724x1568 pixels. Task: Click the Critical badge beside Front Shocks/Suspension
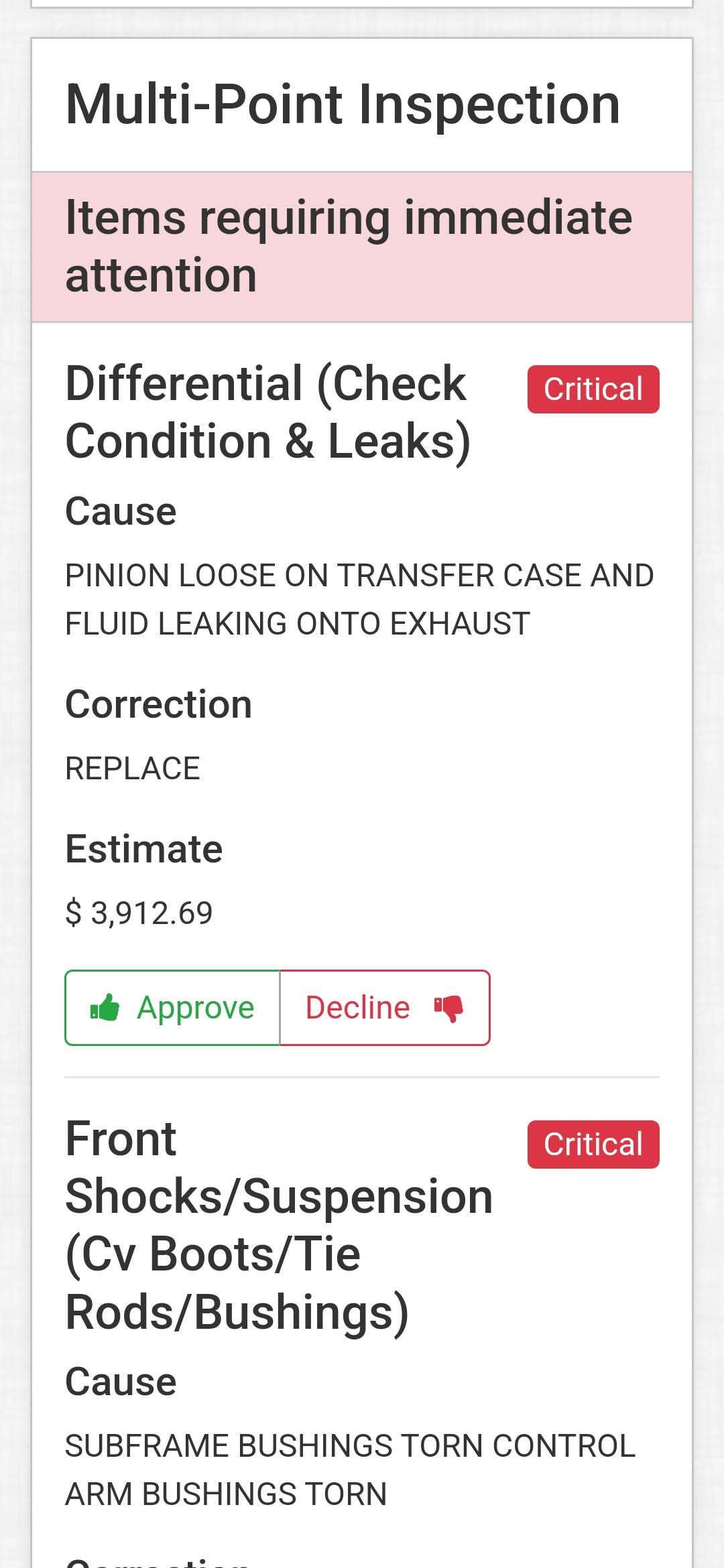point(593,1145)
